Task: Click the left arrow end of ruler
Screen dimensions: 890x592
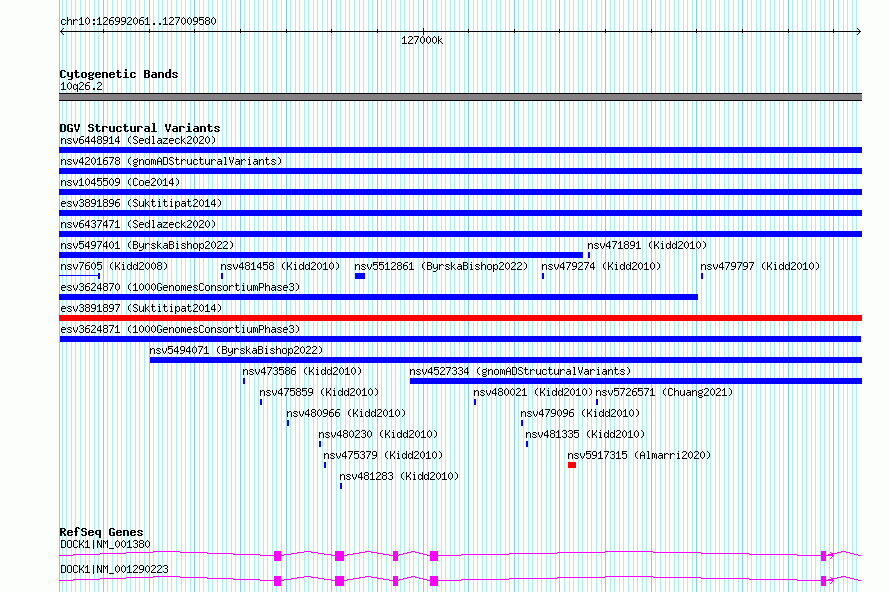Action: pyautogui.click(x=62, y=31)
